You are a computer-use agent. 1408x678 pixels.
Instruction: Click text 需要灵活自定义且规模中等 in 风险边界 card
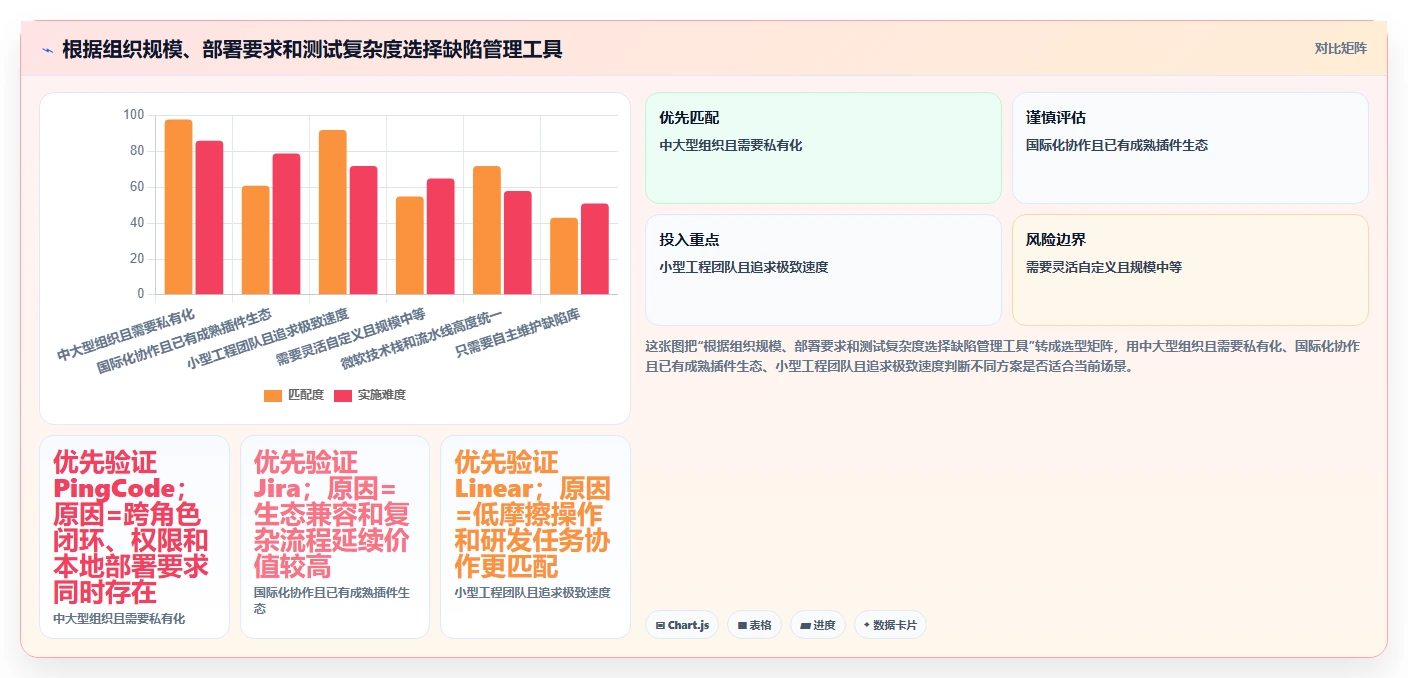point(1104,267)
